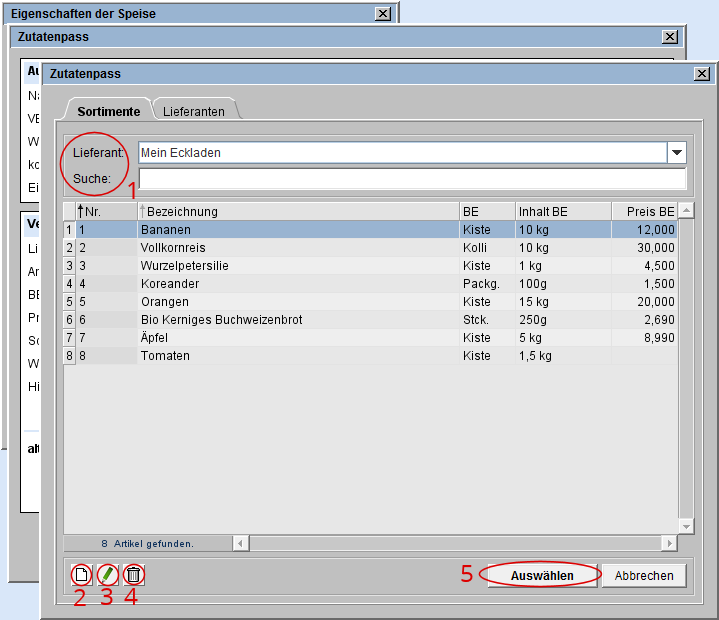Sort by Nr. column arrow
The width and height of the screenshot is (719, 620).
point(81,211)
